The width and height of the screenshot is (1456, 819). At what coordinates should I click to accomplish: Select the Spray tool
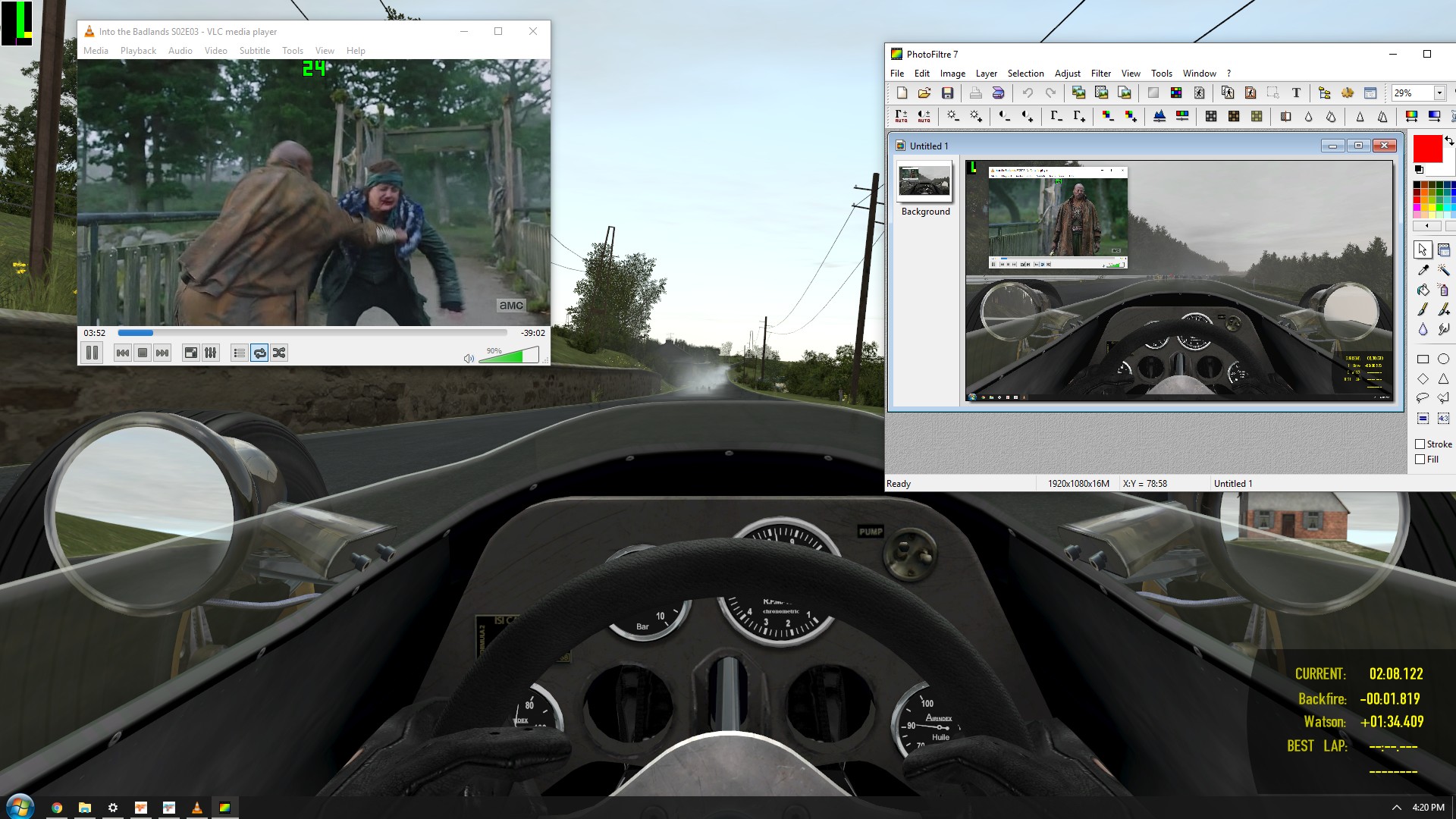coord(1443,290)
